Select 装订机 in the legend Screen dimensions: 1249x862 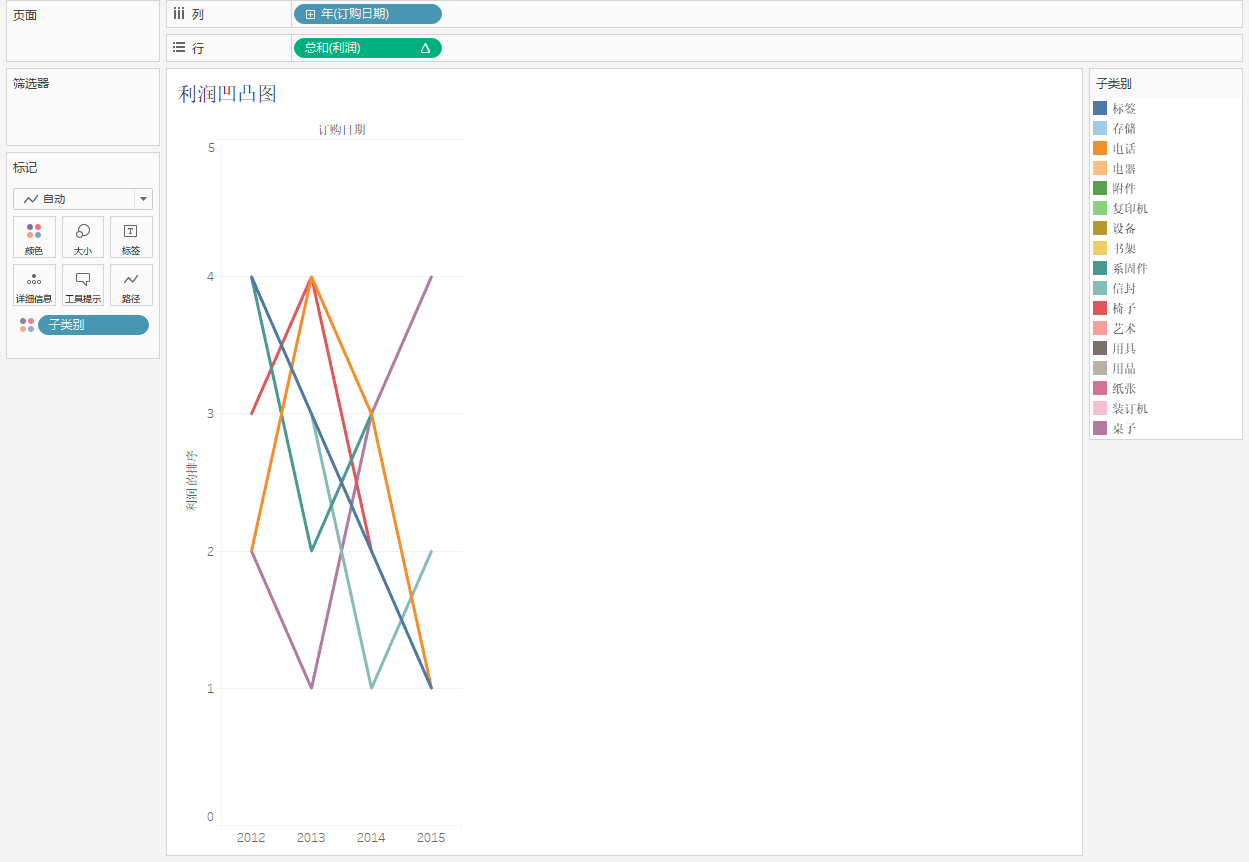click(1130, 408)
